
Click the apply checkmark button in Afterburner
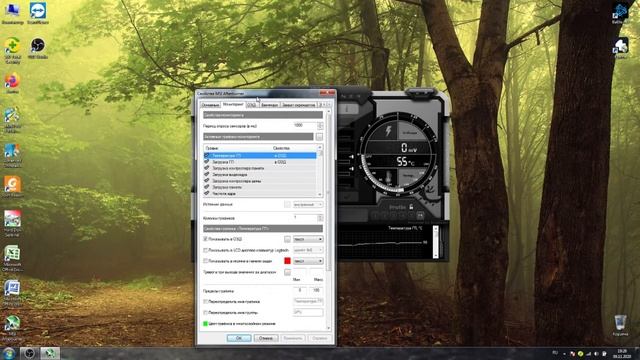click(x=347, y=197)
